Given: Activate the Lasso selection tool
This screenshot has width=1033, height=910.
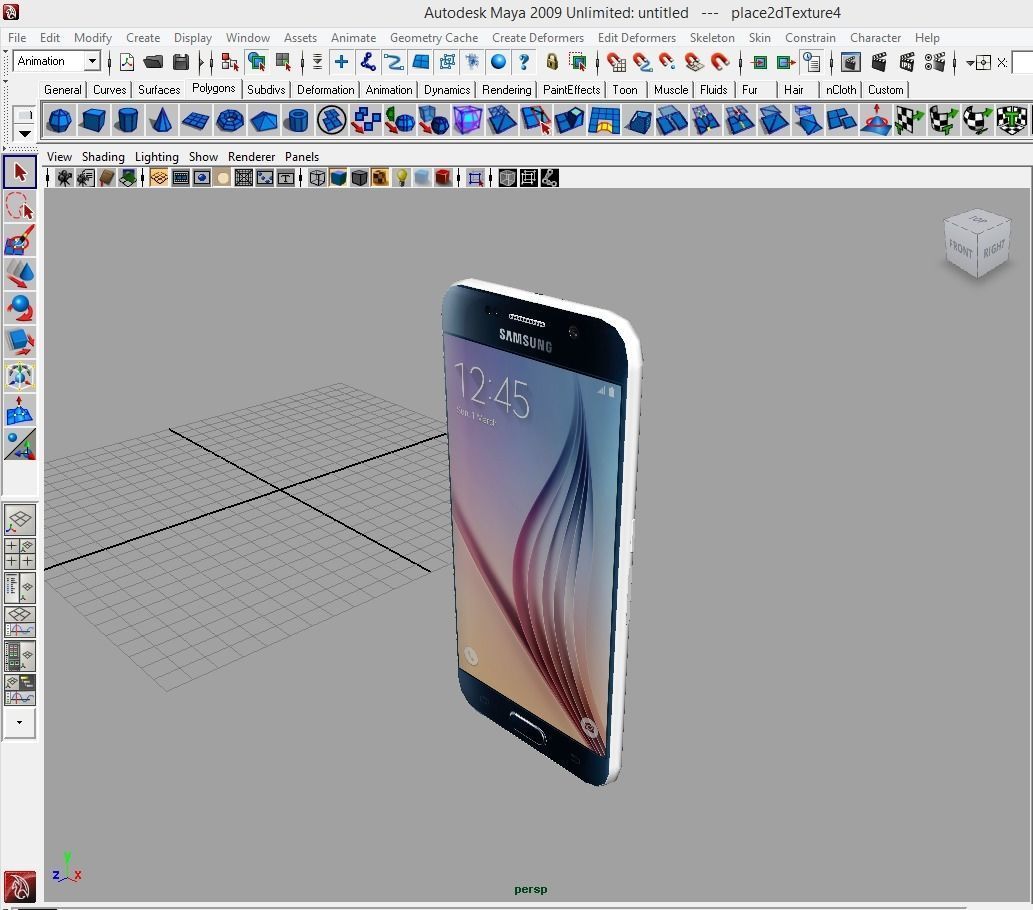Looking at the screenshot, I should [x=20, y=206].
